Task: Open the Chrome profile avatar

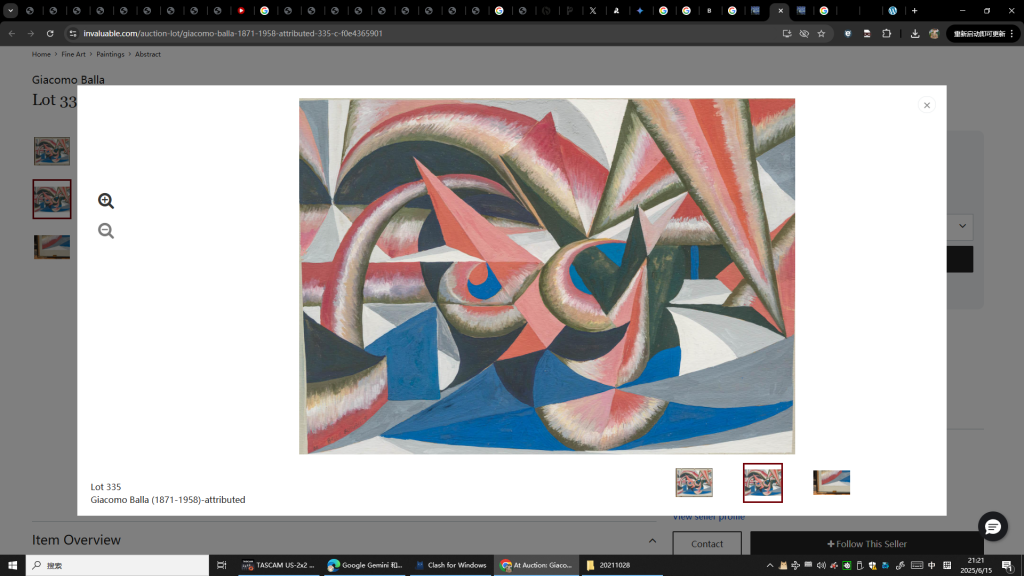Action: [x=934, y=33]
